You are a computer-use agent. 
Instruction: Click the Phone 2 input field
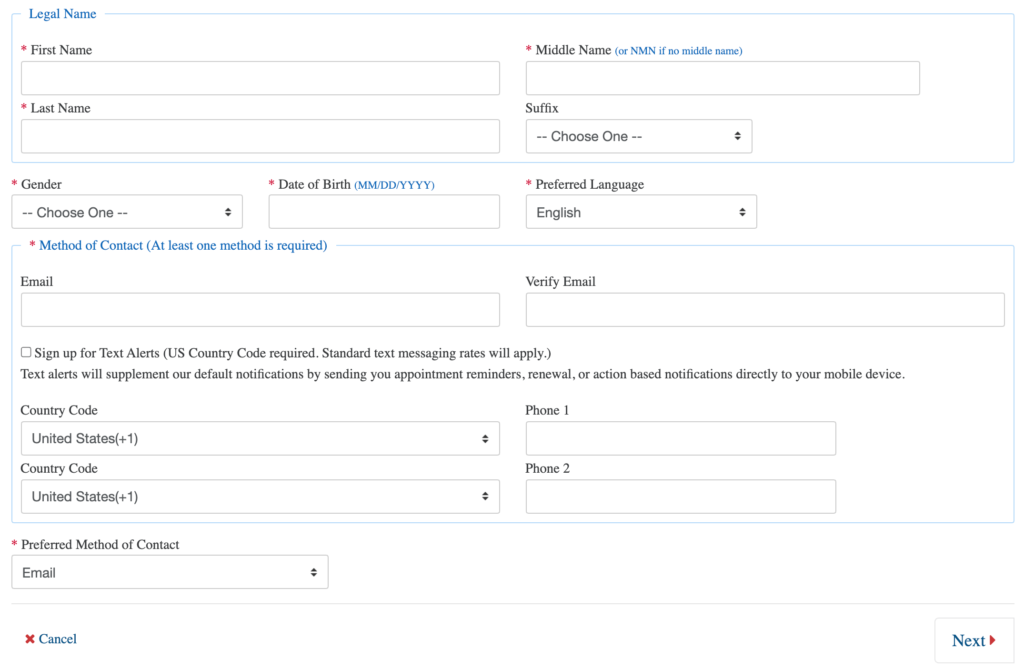click(680, 496)
